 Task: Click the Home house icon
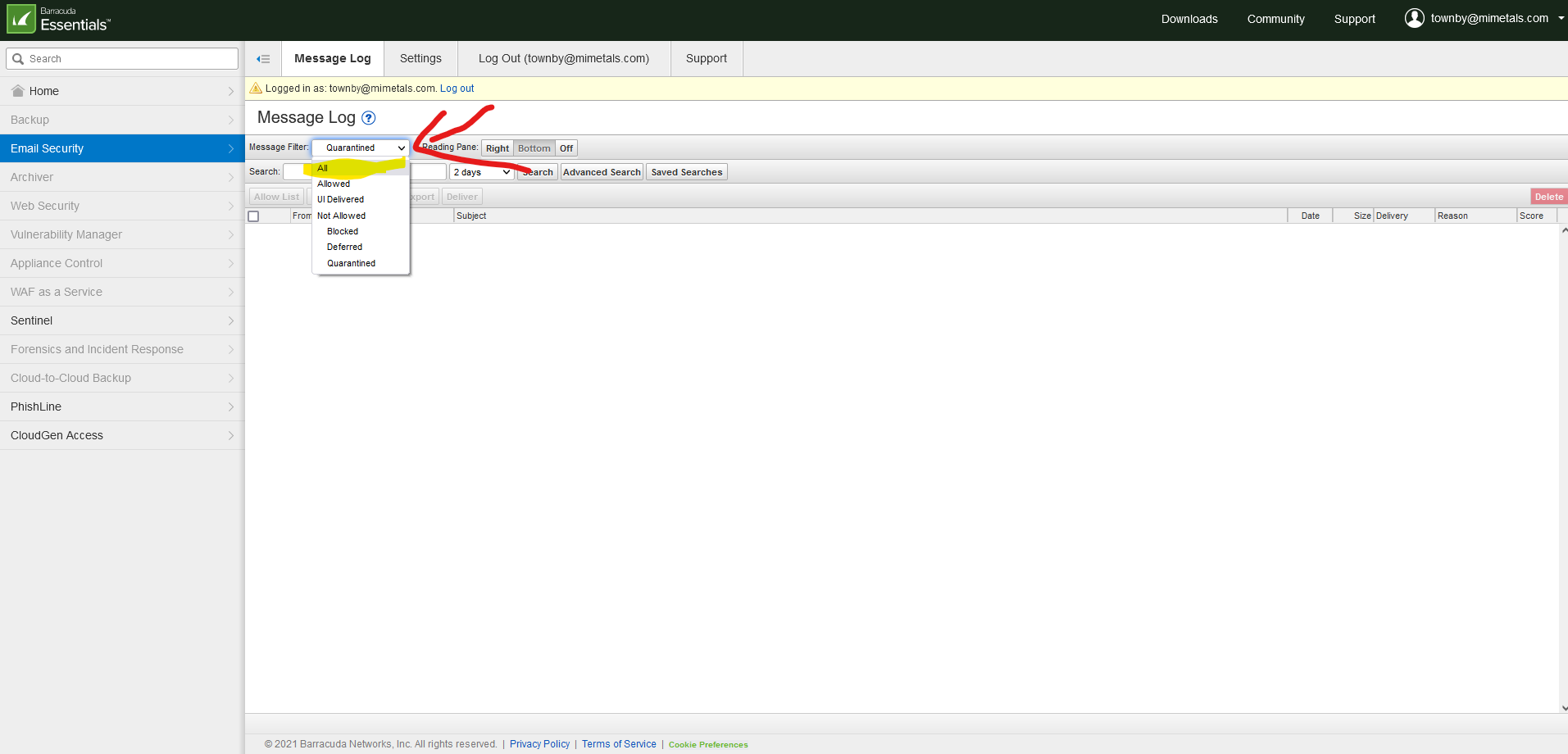pyautogui.click(x=18, y=91)
